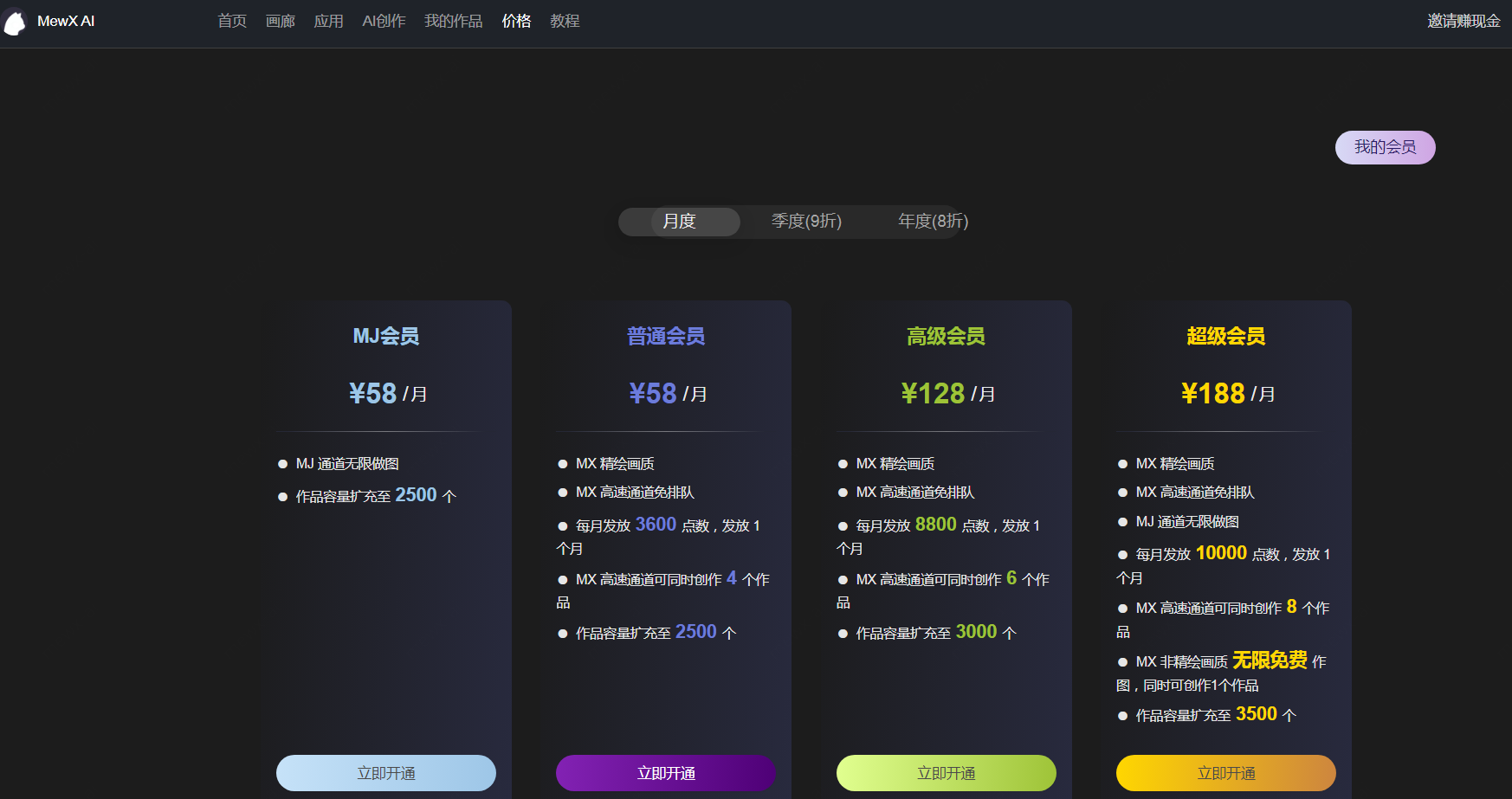The image size is (1512, 799).
Task: Click MJ 通道无限做图 in MJ会员 card
Action: (x=347, y=464)
